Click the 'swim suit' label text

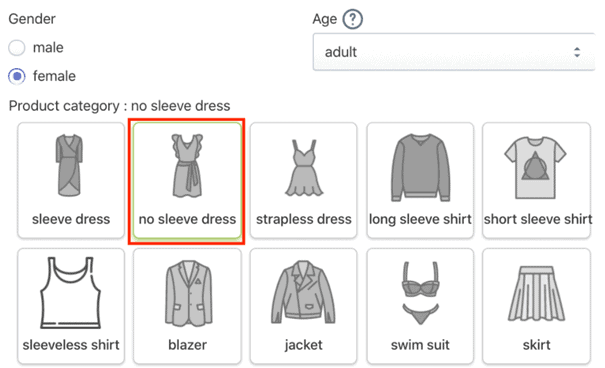point(420,345)
